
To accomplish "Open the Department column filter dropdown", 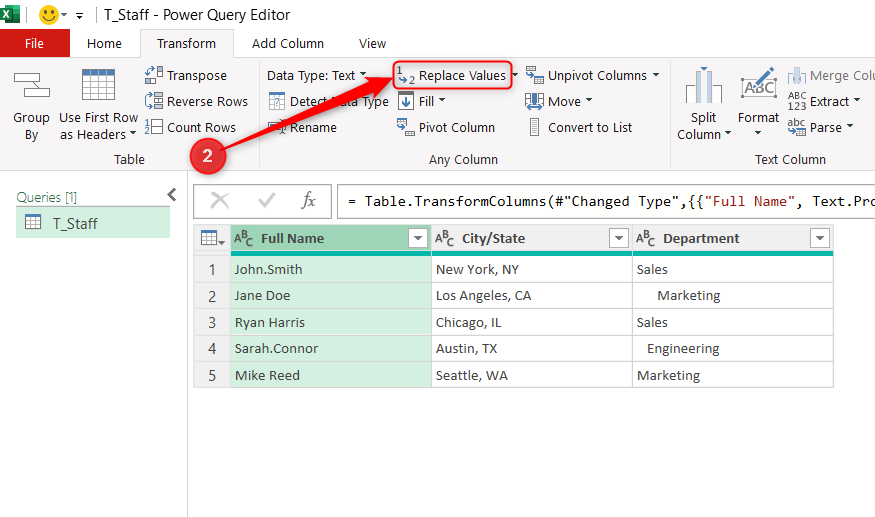I will click(820, 238).
